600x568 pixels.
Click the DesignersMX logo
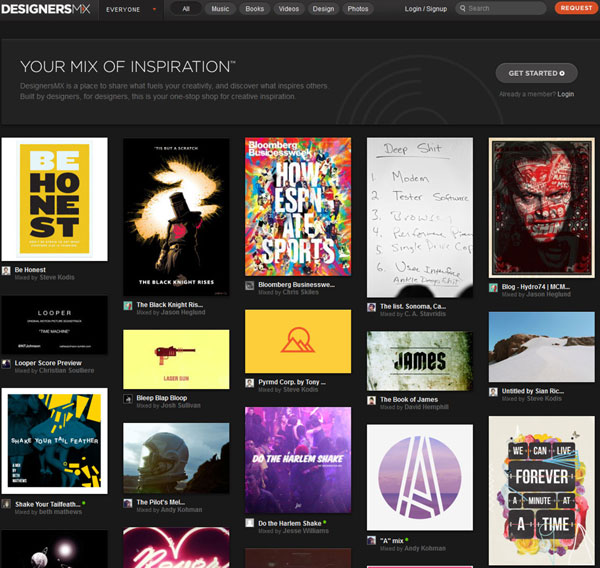46,9
